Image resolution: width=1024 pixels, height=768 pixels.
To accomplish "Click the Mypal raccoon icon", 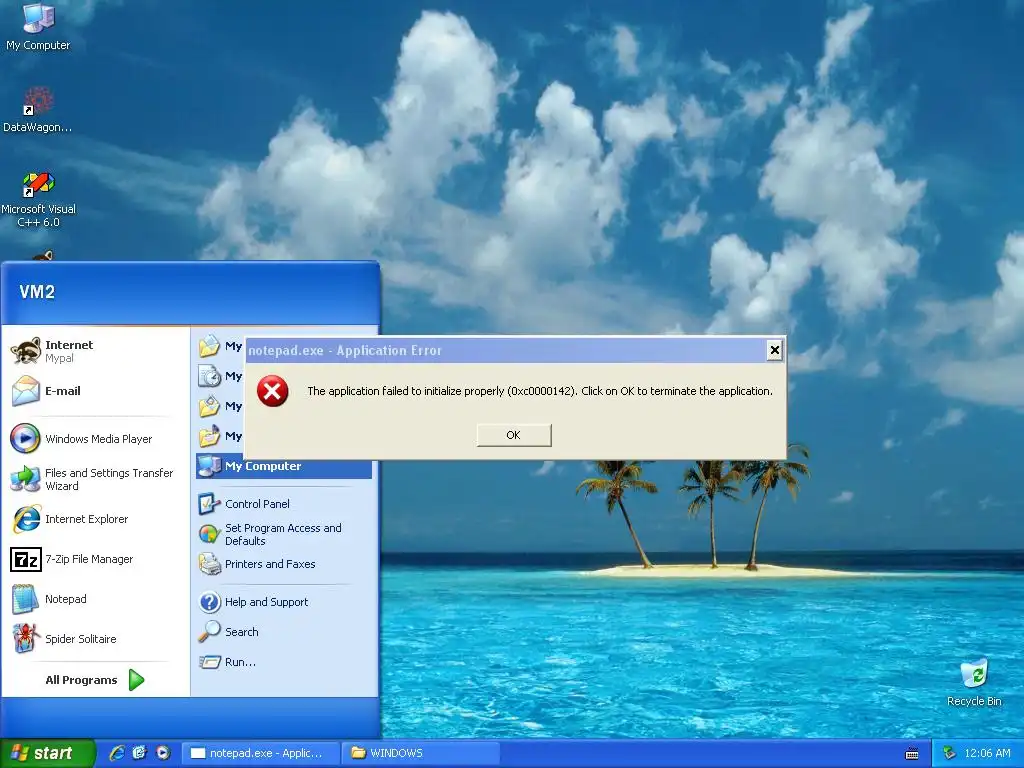I will pos(25,351).
